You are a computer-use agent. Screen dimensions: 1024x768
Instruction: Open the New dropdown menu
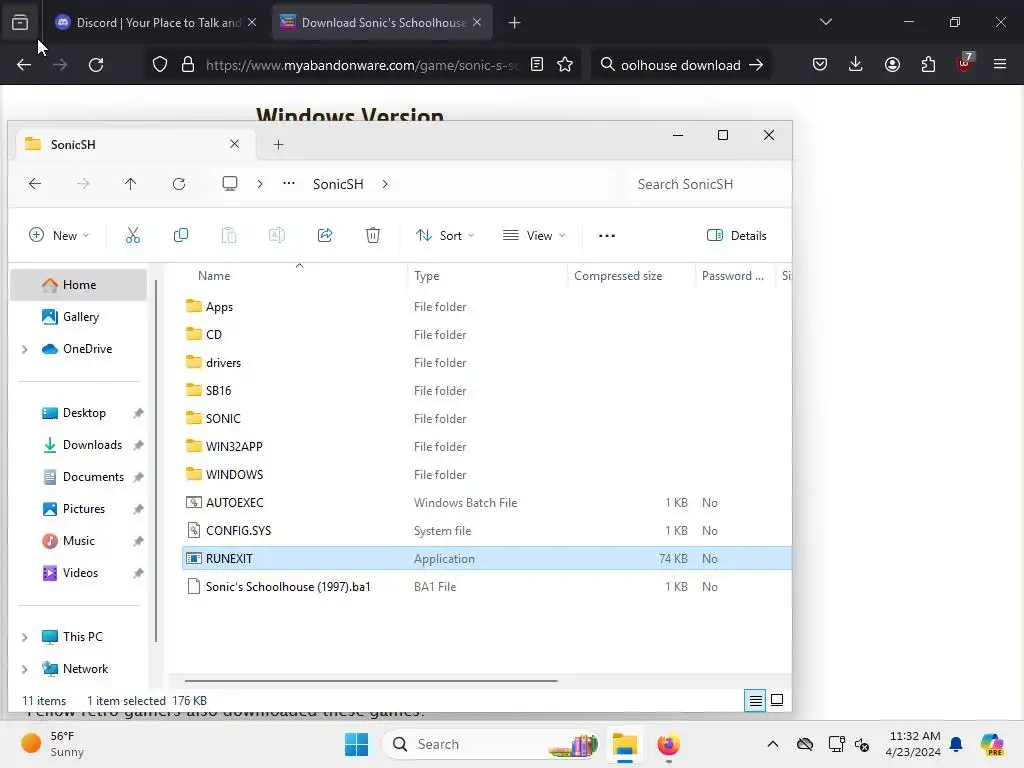(x=59, y=236)
